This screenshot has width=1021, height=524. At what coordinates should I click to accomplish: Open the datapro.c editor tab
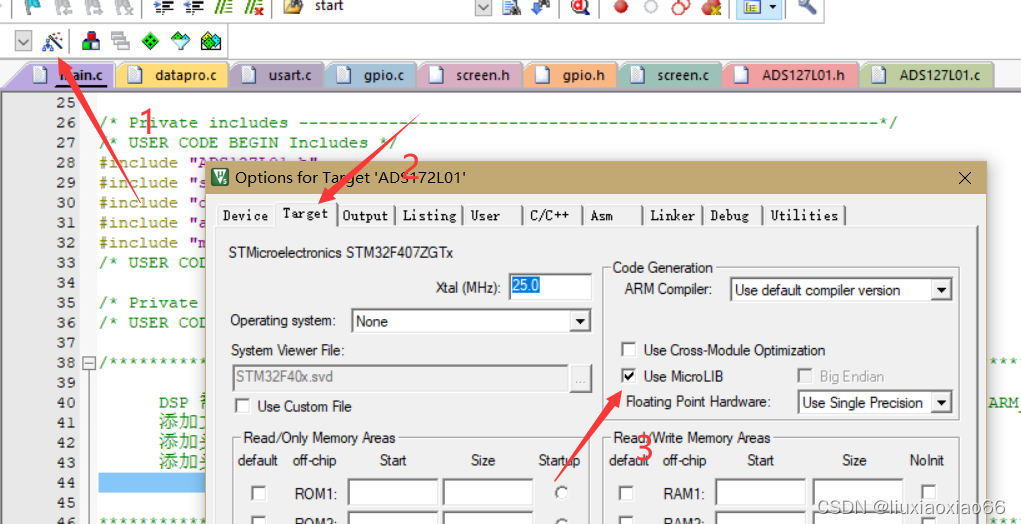(x=174, y=75)
